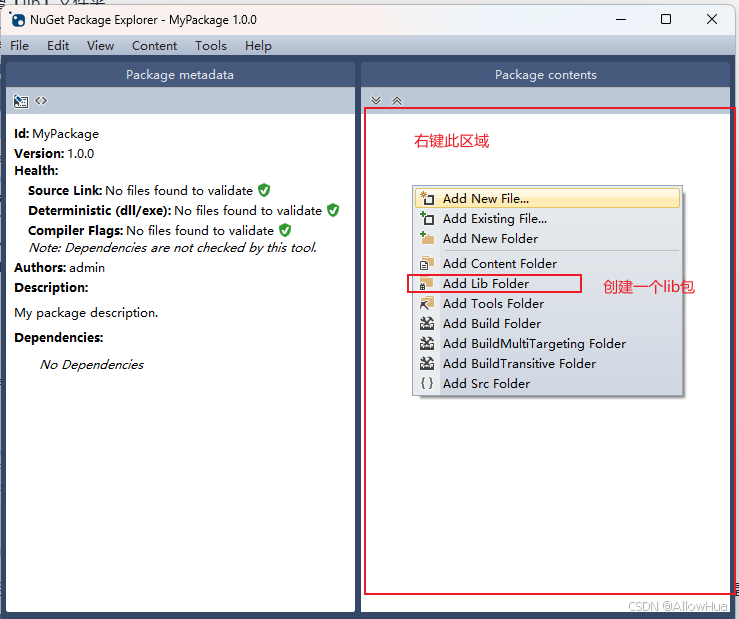Open the Help menu
The height and width of the screenshot is (619, 739).
click(x=258, y=46)
